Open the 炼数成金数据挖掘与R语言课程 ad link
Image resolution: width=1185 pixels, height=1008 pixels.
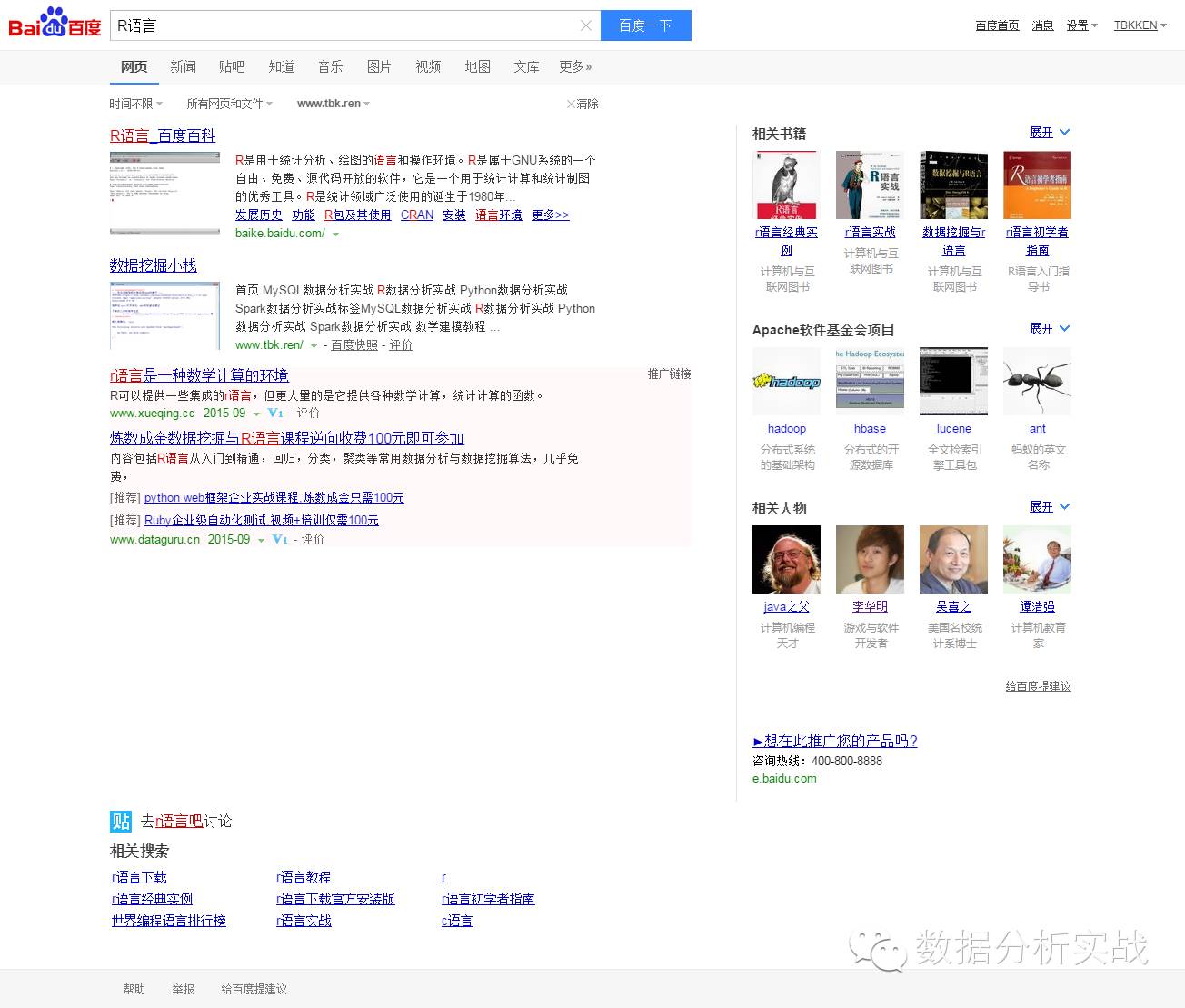click(x=287, y=438)
